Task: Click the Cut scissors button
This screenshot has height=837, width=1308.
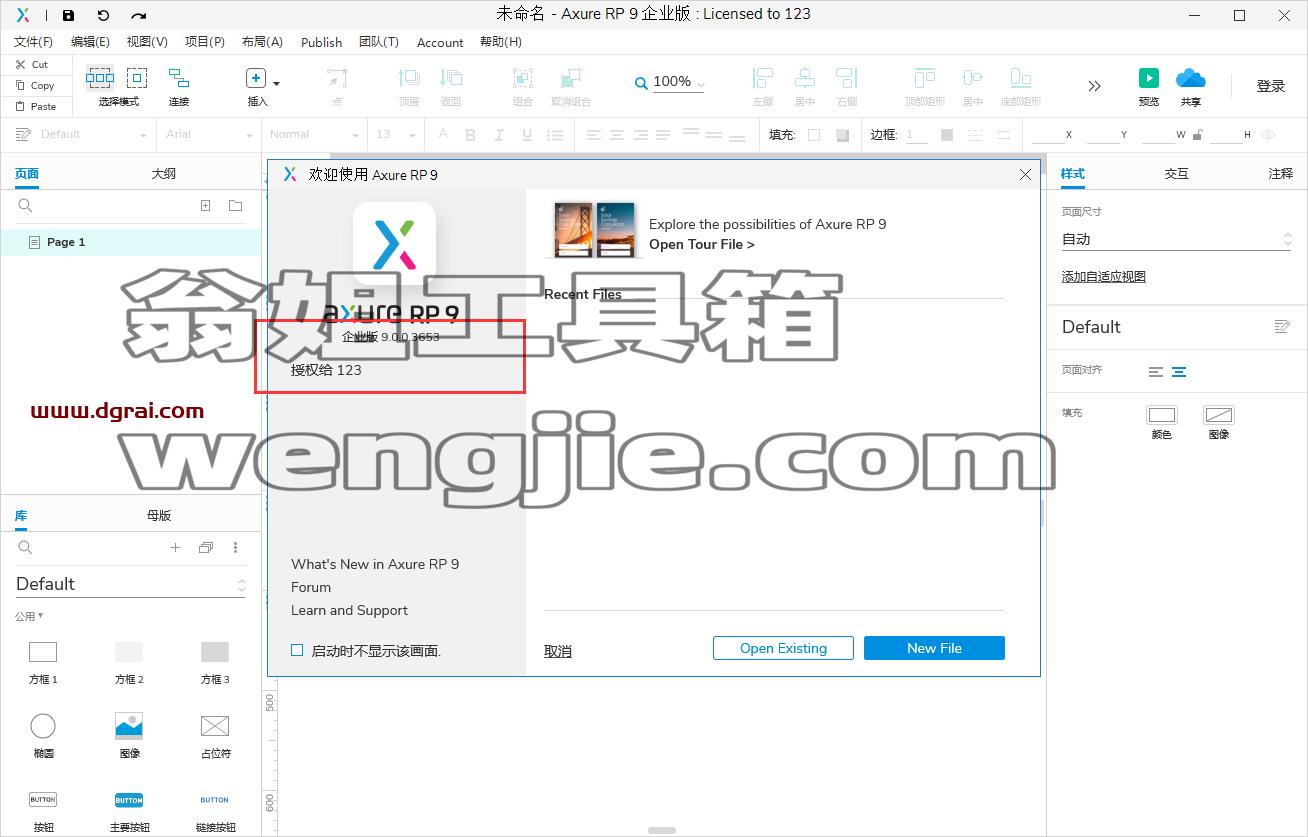Action: point(32,64)
